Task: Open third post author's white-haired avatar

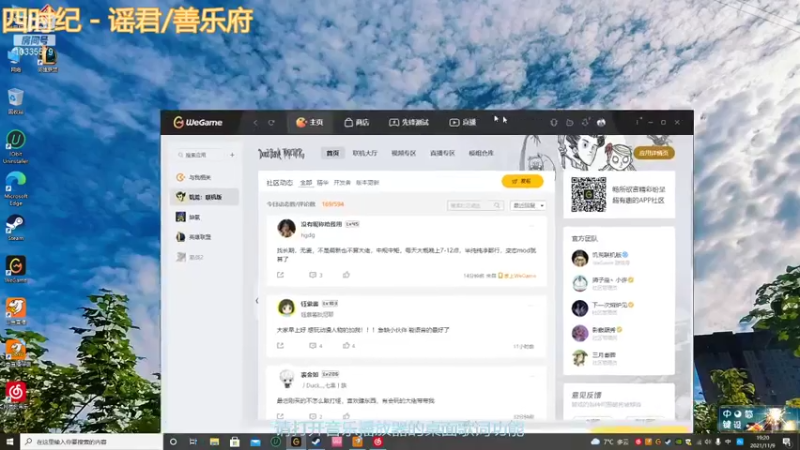Action: [x=286, y=379]
